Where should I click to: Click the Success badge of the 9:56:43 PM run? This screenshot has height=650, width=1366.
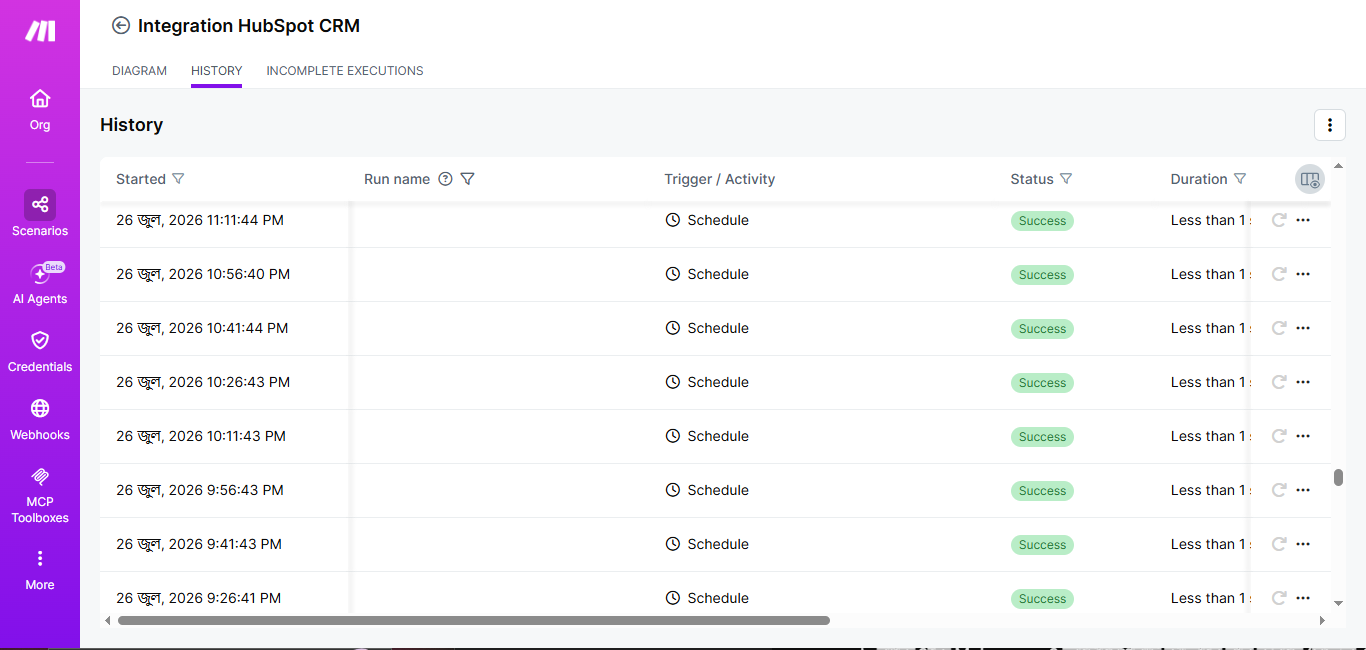[1042, 491]
